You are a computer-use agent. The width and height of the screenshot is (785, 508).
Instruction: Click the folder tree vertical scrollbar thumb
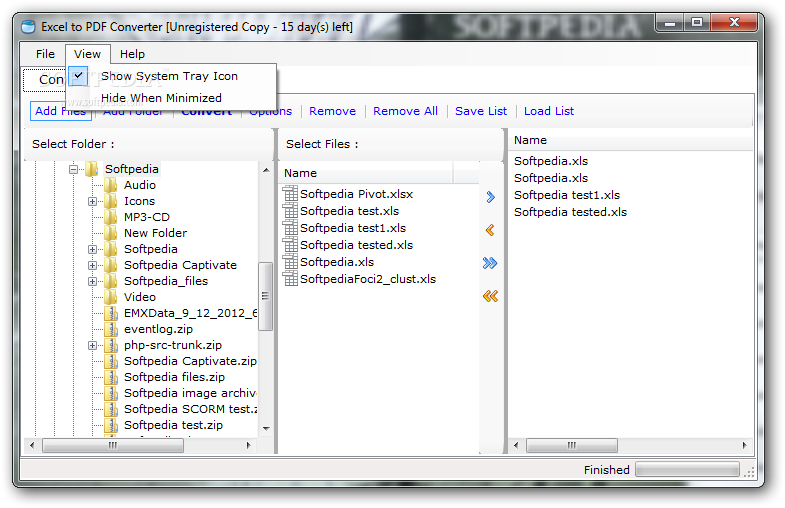(x=265, y=296)
